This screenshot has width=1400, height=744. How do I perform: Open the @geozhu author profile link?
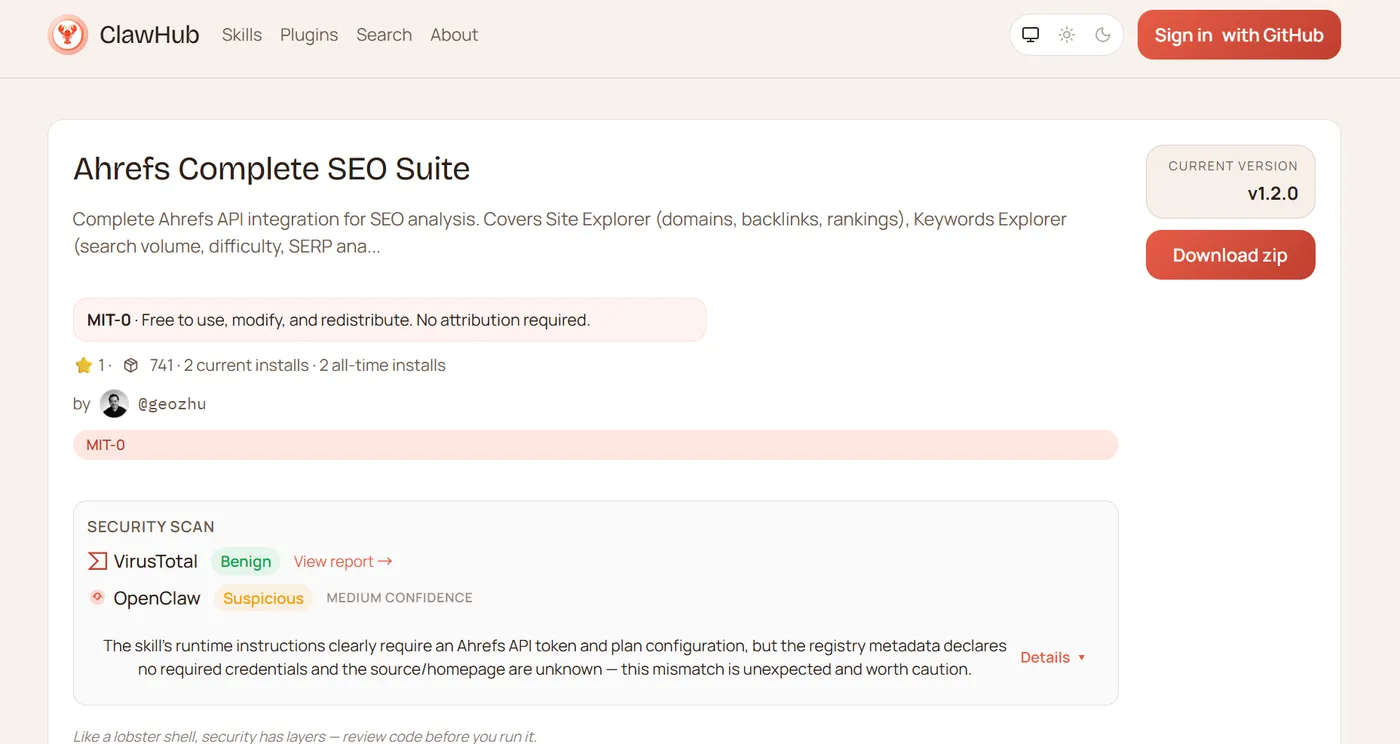(172, 404)
